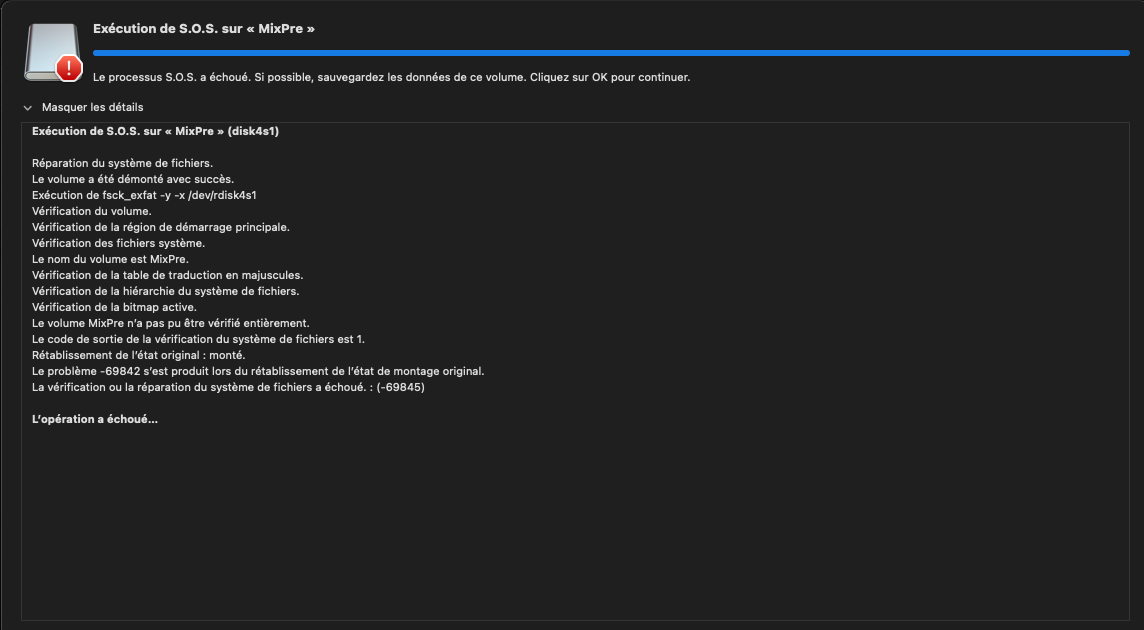Screen dimensions: 1144x630
Task: Click the bold "L'opération a échoué…" text
Action: pos(95,419)
